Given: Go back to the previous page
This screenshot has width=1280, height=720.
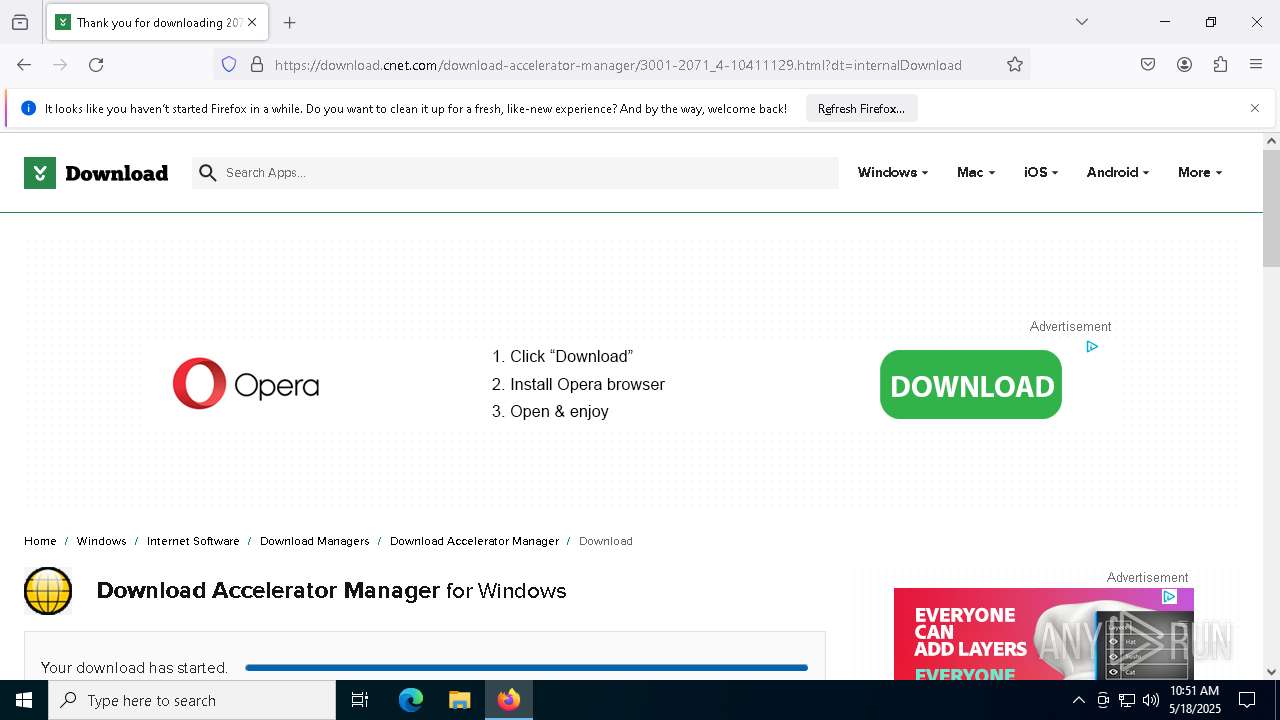Looking at the screenshot, I should click(24, 65).
